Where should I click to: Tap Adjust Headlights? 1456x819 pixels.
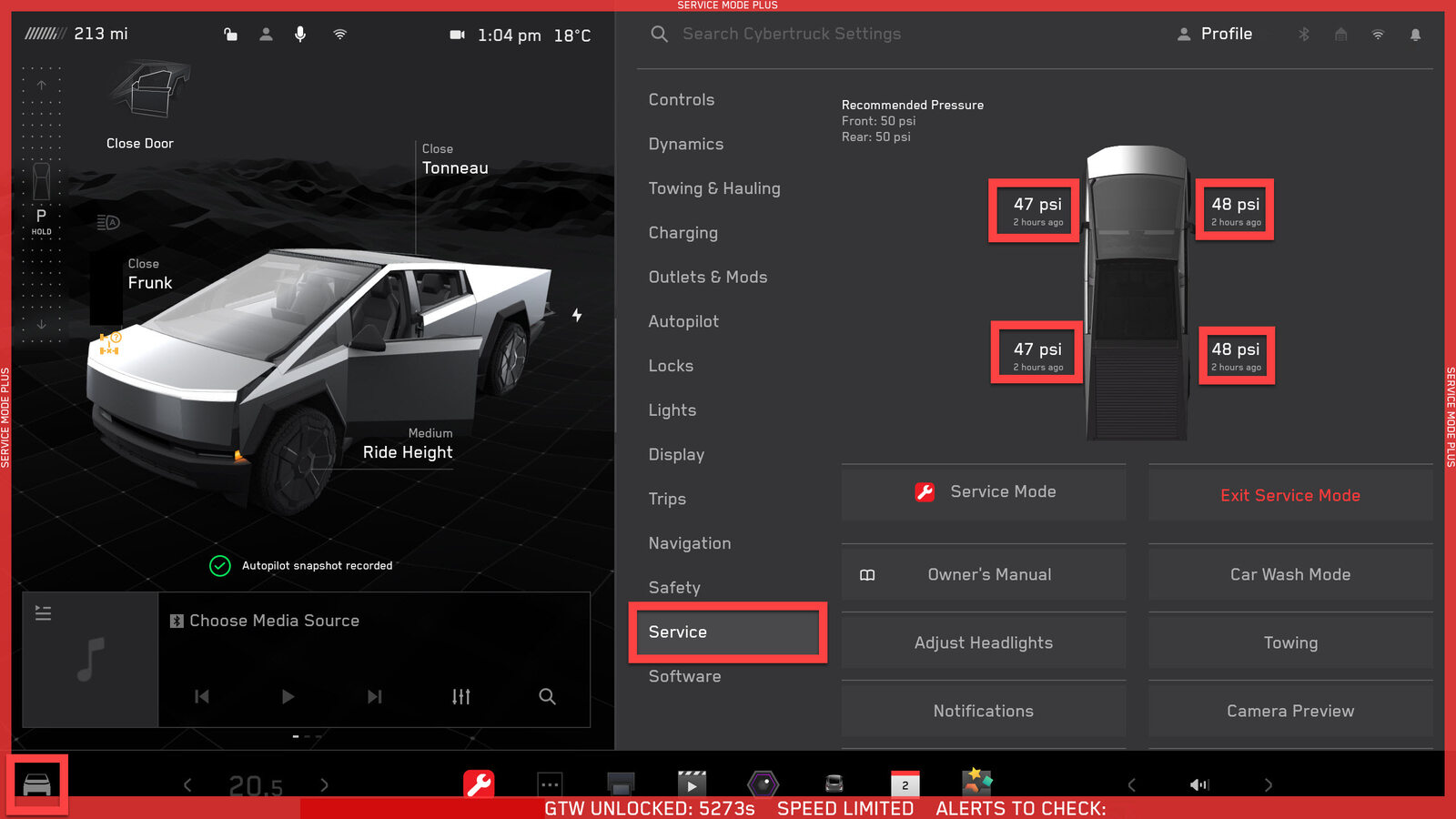[x=984, y=642]
